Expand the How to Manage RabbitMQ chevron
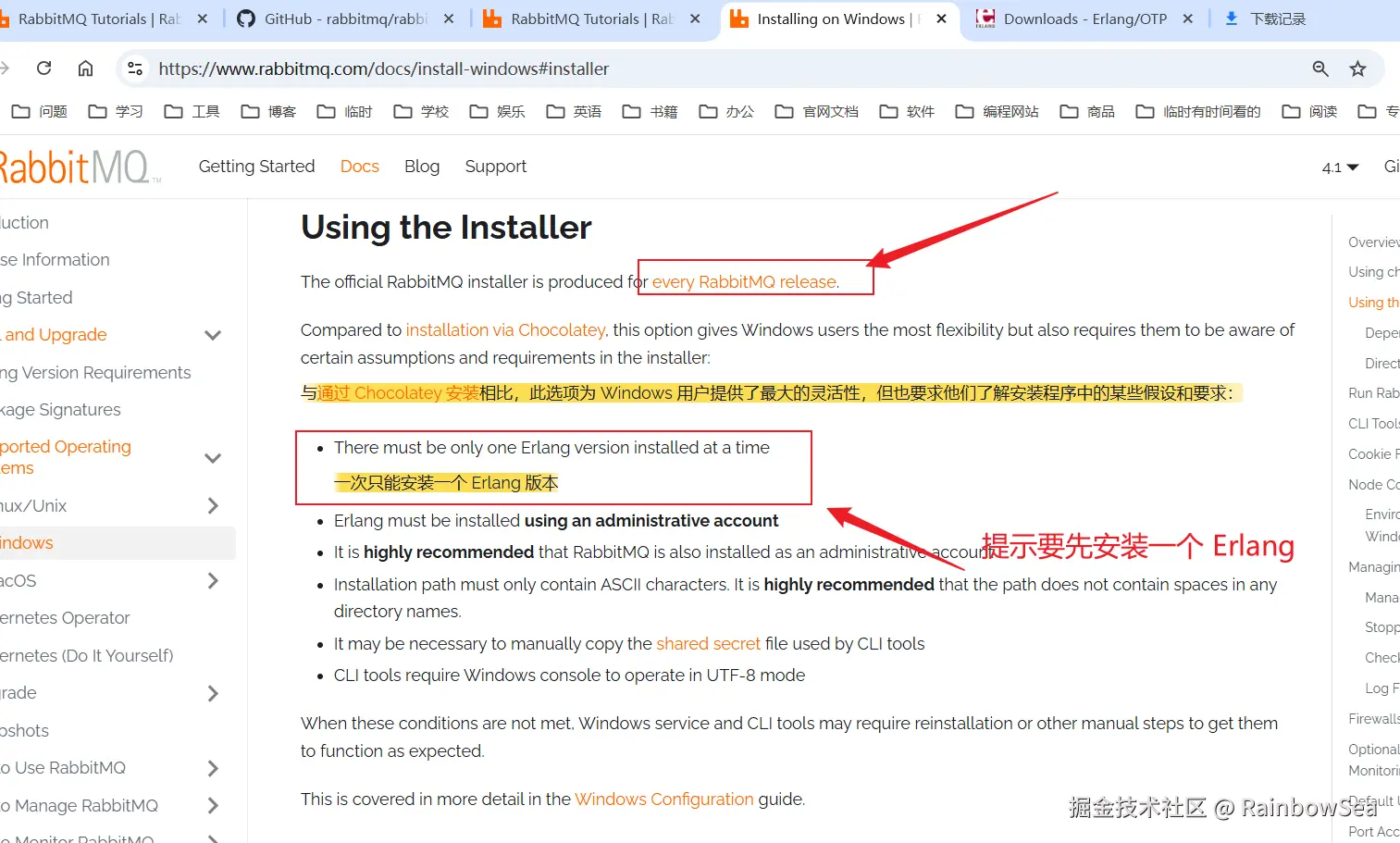 click(213, 805)
